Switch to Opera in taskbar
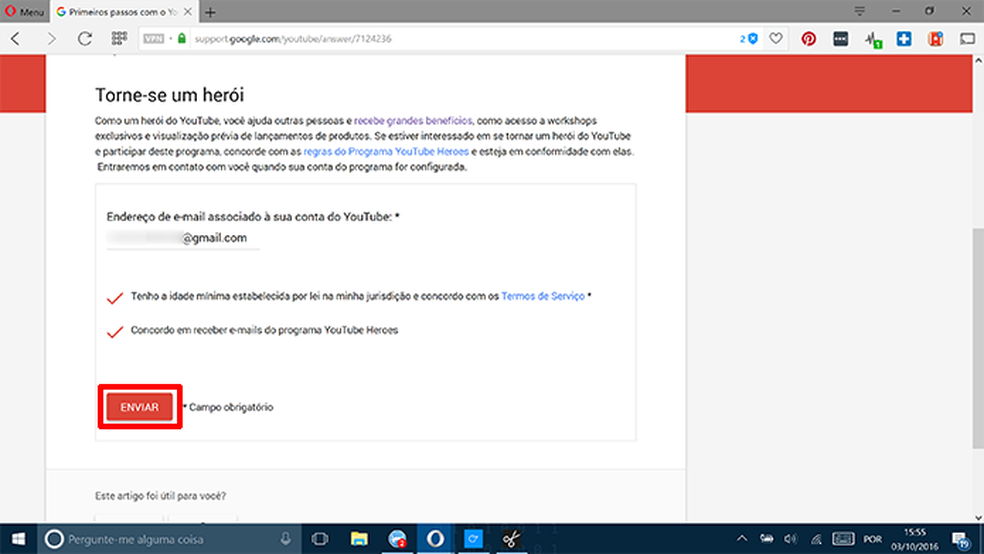This screenshot has width=984, height=554. click(436, 539)
